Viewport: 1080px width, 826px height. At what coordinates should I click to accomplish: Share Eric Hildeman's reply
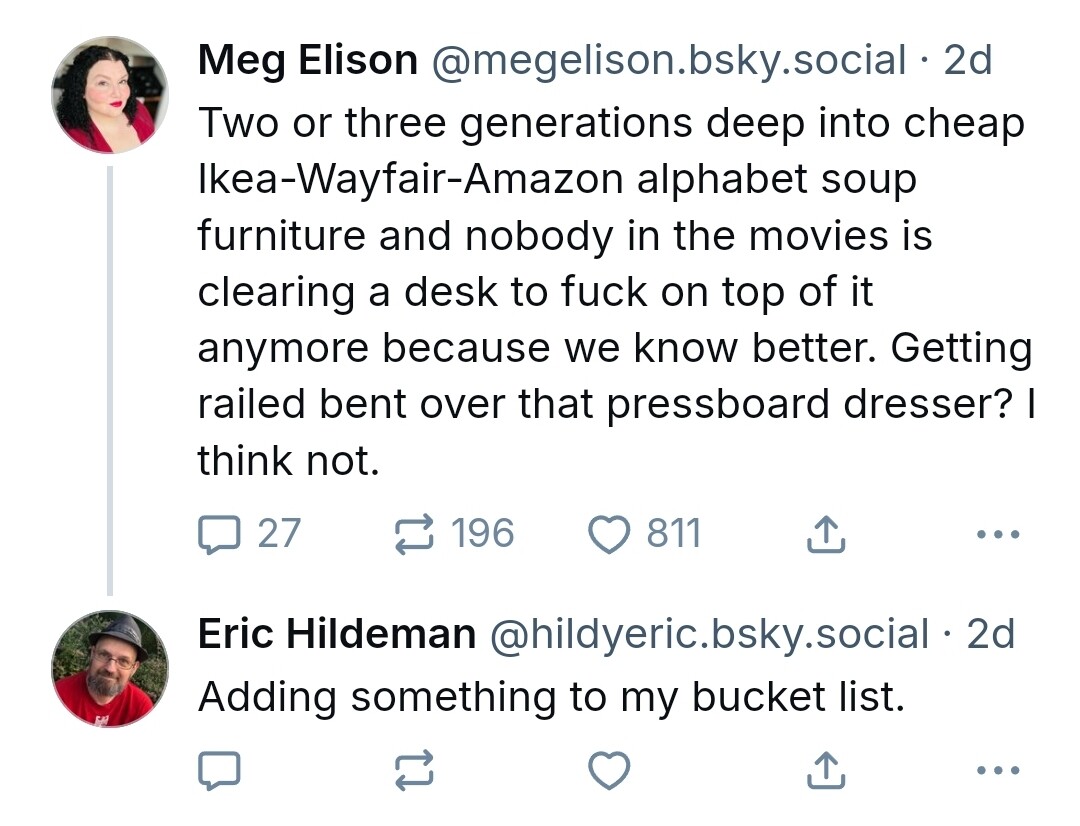pos(826,770)
